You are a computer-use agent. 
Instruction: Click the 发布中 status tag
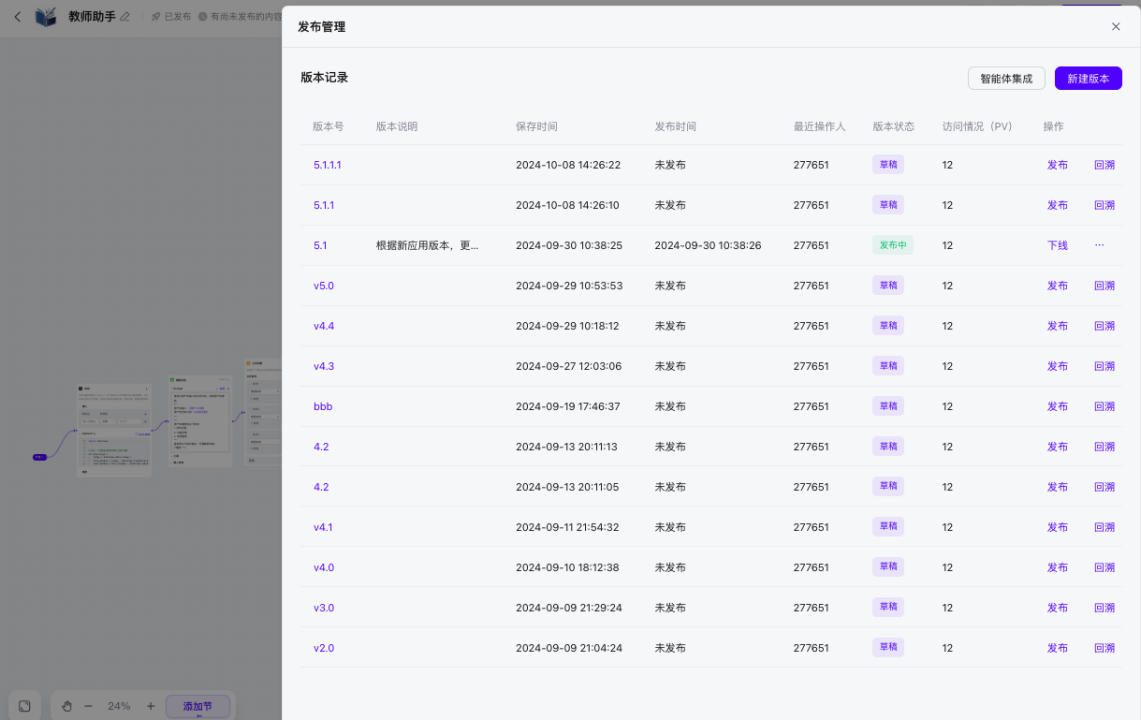tap(893, 245)
